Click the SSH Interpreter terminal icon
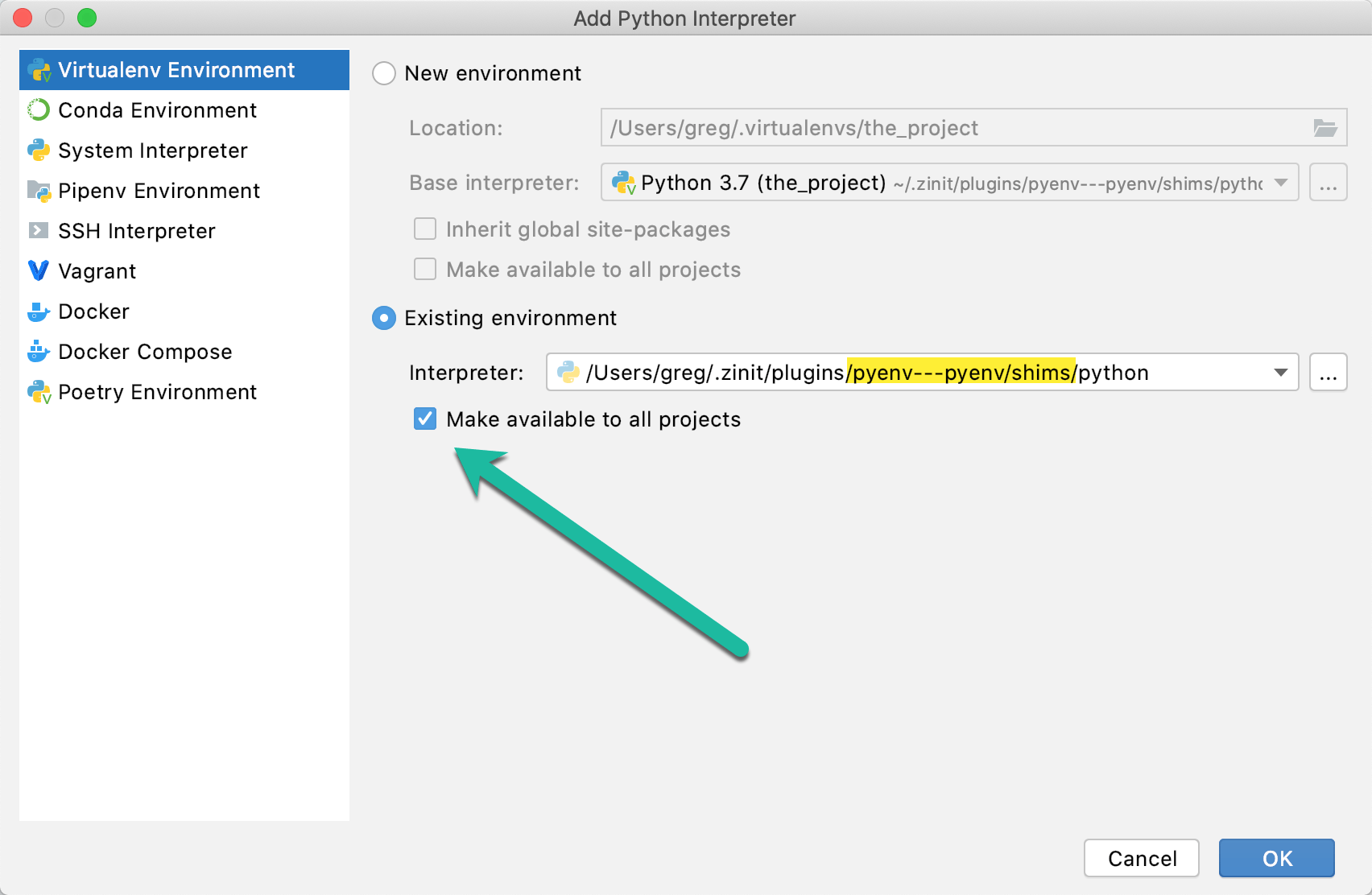The height and width of the screenshot is (895, 1372). pyautogui.click(x=39, y=231)
